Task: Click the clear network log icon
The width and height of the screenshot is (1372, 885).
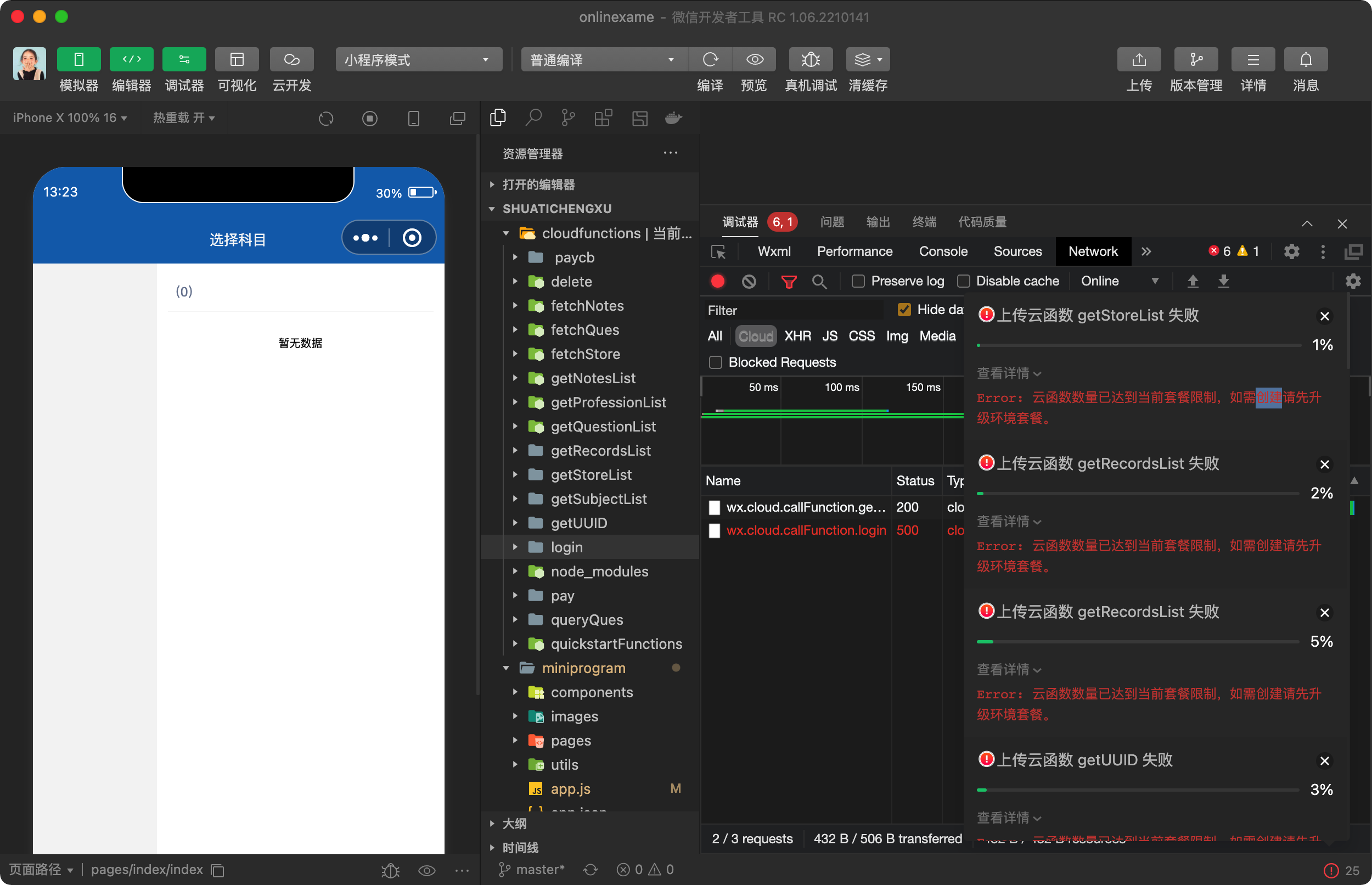Action: (x=749, y=281)
